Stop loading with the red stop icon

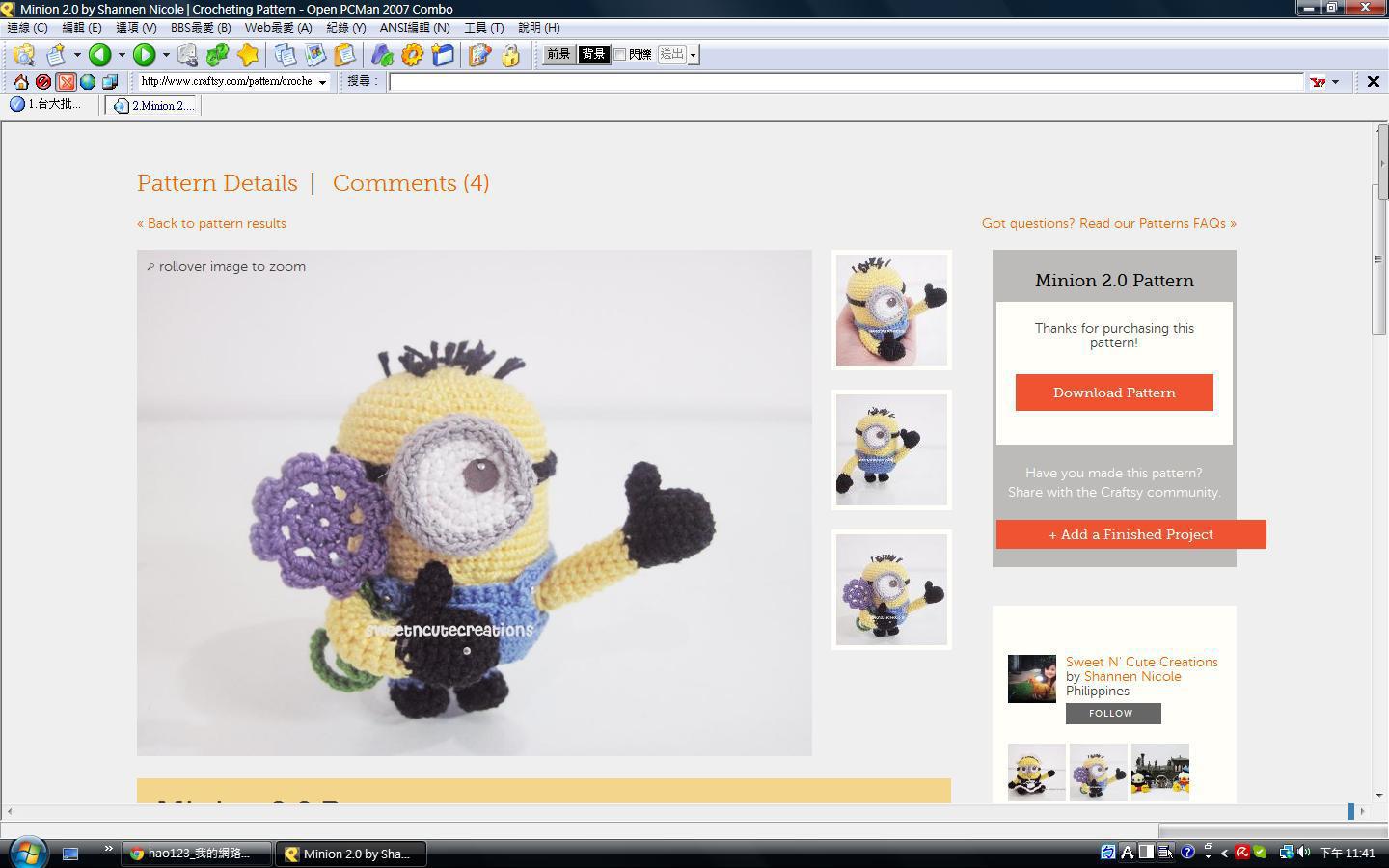click(x=42, y=82)
